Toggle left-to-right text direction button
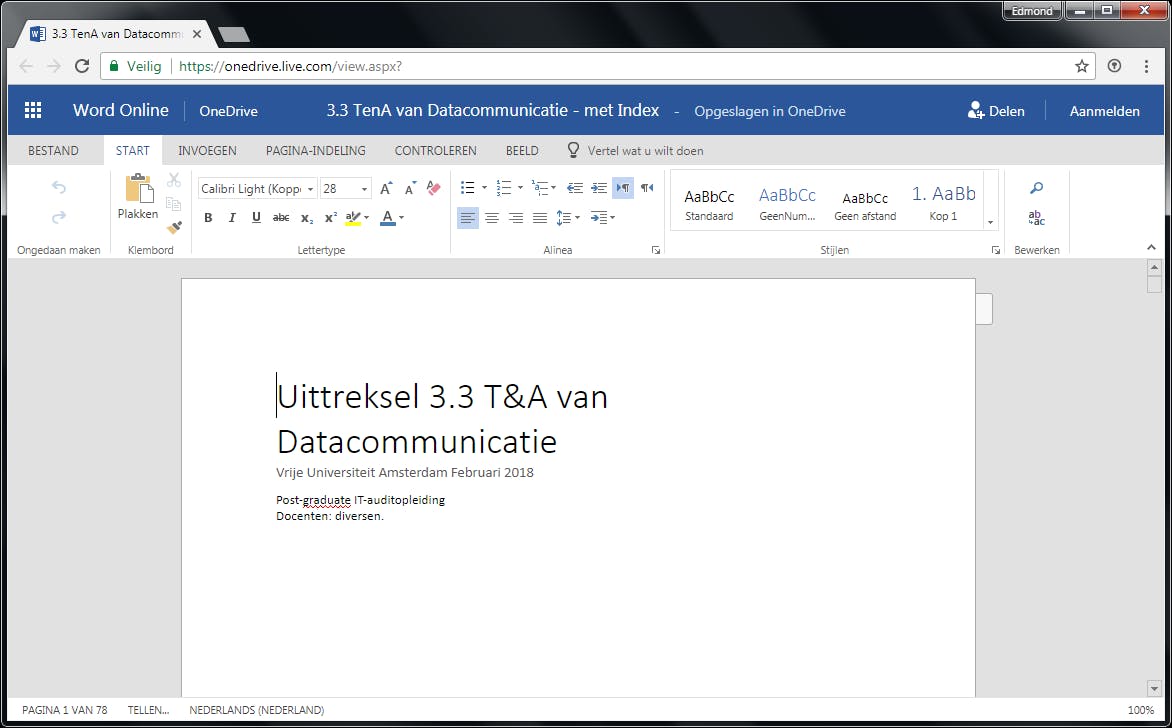The height and width of the screenshot is (728, 1172). click(x=623, y=188)
